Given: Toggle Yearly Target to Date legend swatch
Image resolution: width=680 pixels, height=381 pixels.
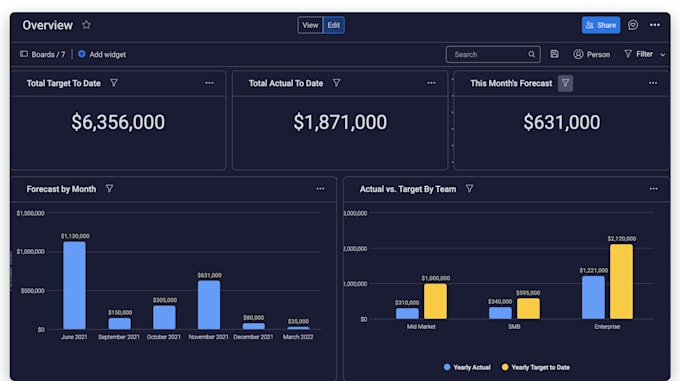Looking at the screenshot, I should (x=505, y=367).
